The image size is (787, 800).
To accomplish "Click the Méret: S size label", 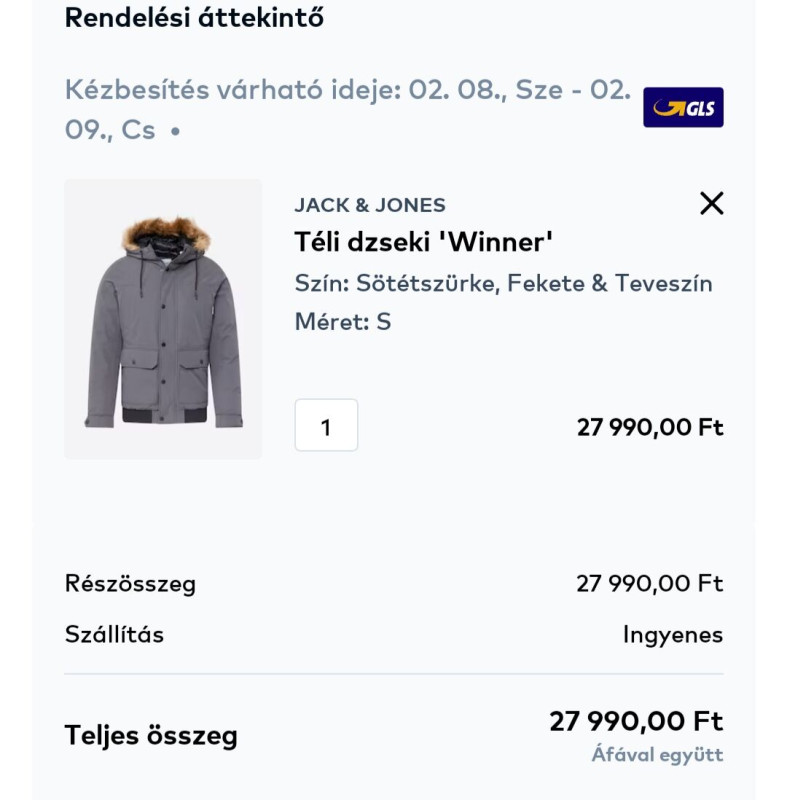I will tap(342, 322).
